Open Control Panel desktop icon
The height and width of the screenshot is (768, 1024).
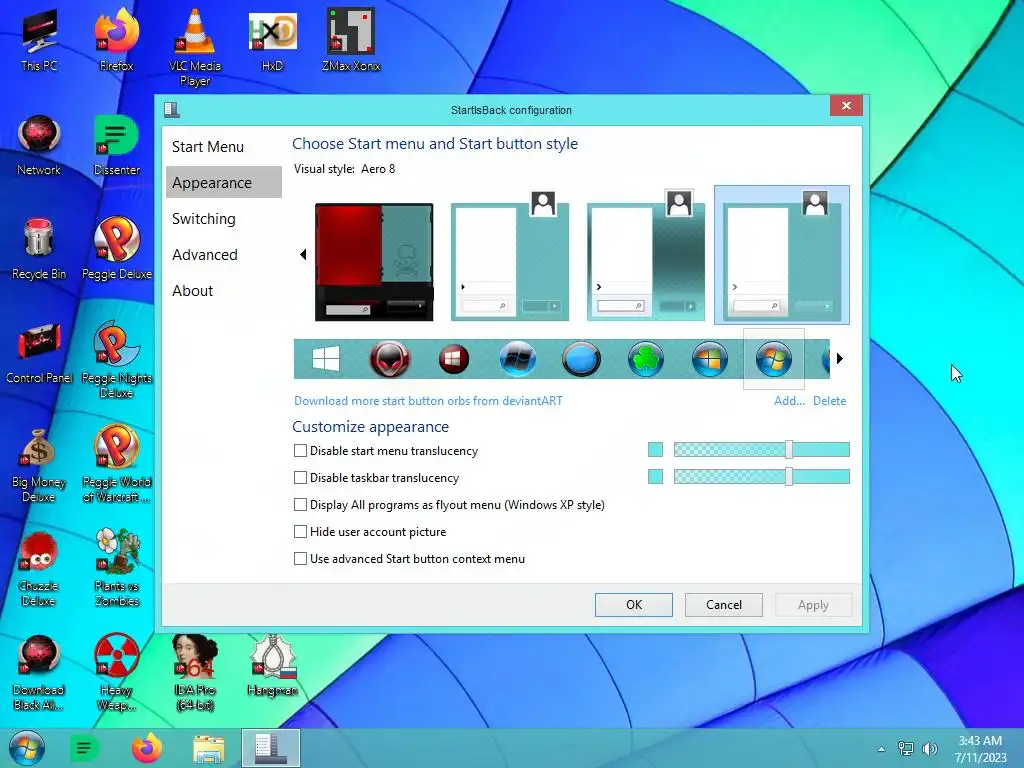(x=39, y=353)
